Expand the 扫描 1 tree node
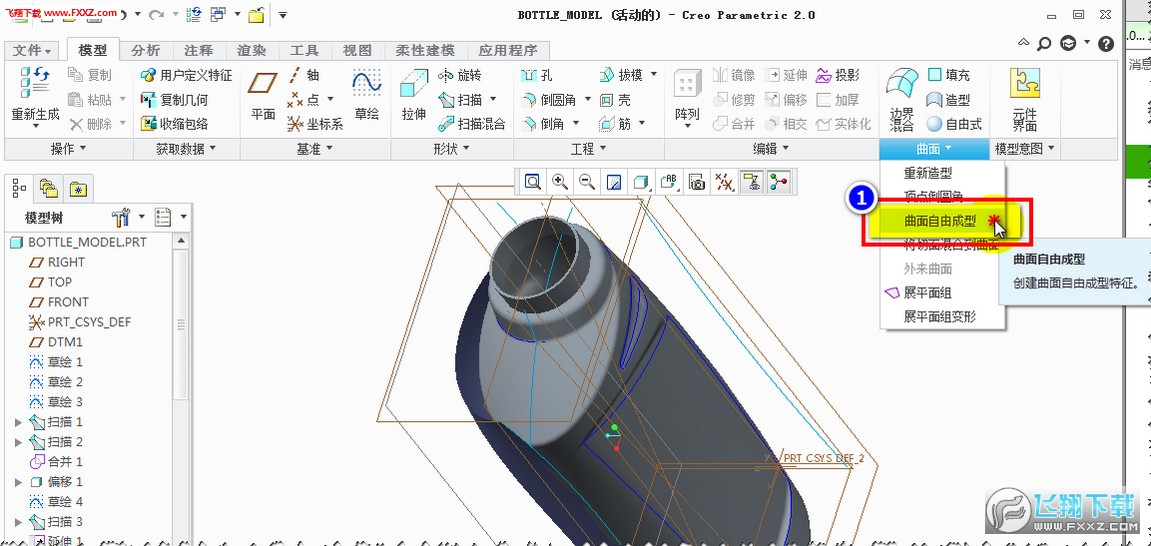 coord(18,422)
